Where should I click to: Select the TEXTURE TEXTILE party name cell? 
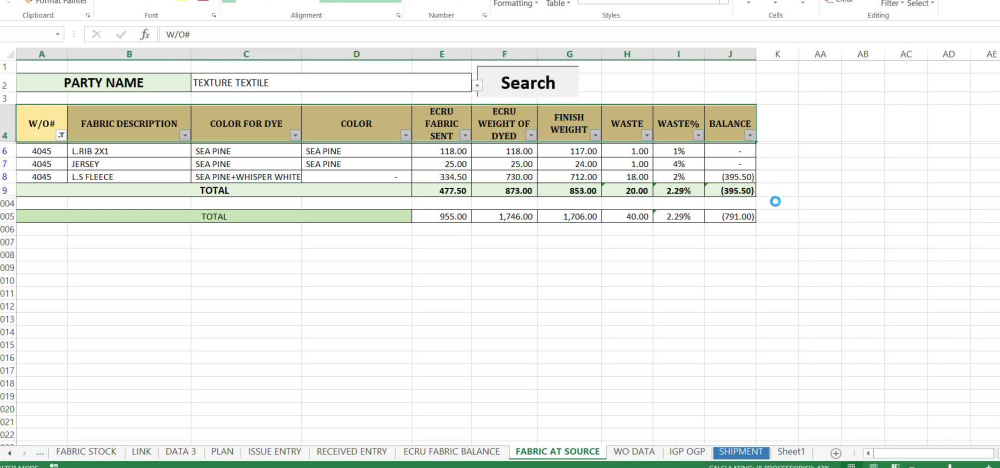click(x=331, y=82)
